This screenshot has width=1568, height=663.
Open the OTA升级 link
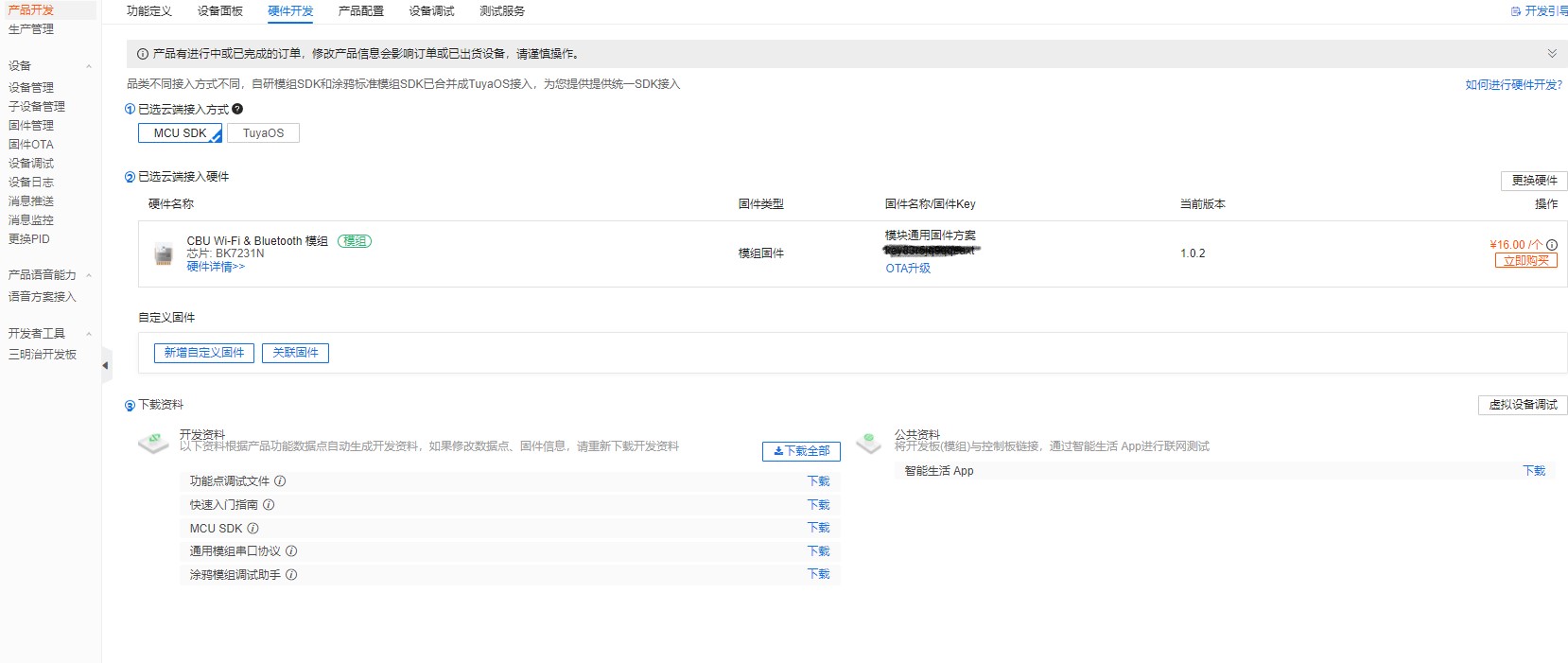click(x=908, y=269)
